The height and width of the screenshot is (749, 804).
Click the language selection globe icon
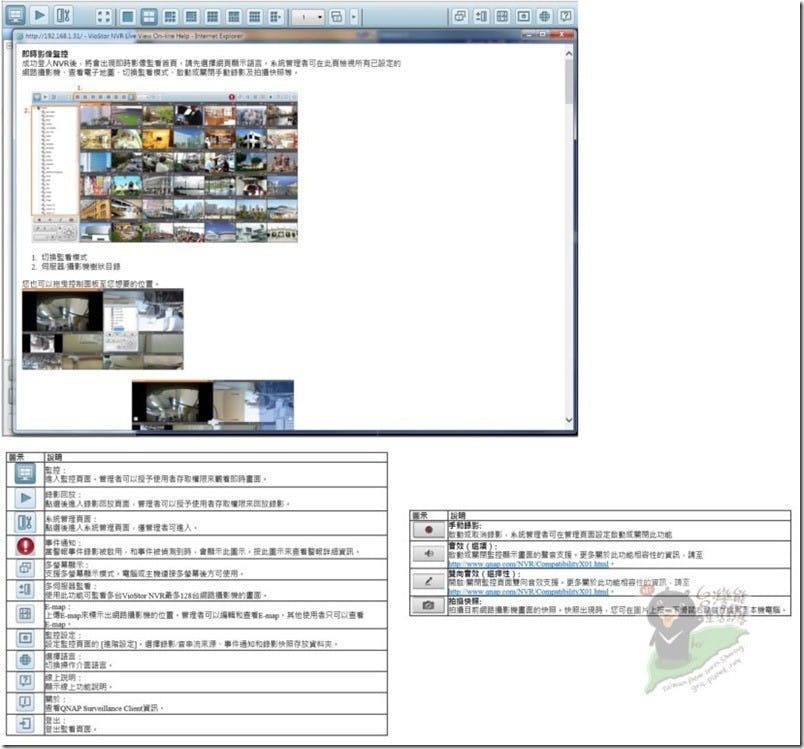[x=544, y=16]
